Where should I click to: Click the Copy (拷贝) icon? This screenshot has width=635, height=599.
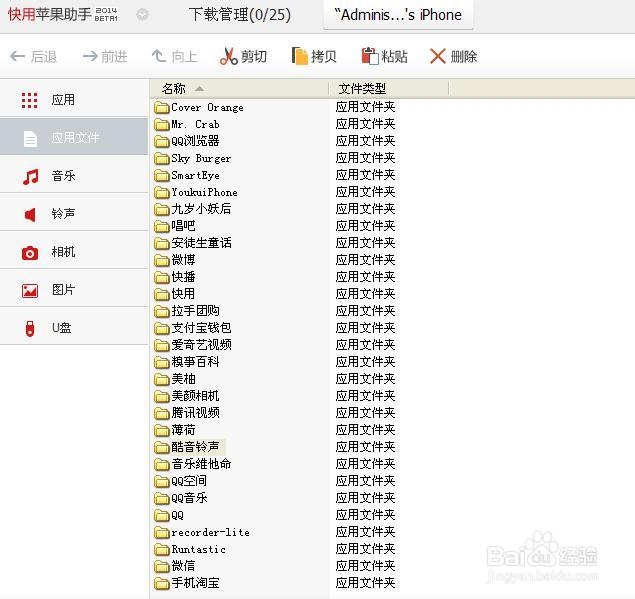[x=300, y=56]
